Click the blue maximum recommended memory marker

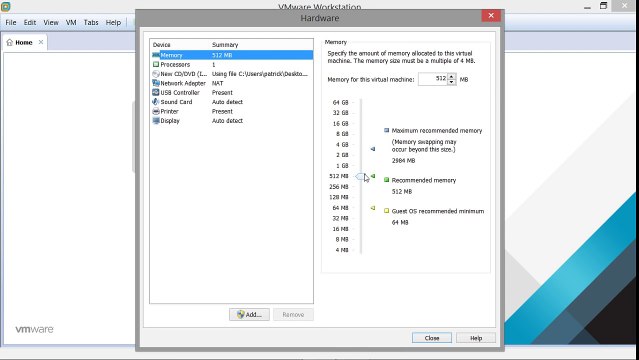373,149
